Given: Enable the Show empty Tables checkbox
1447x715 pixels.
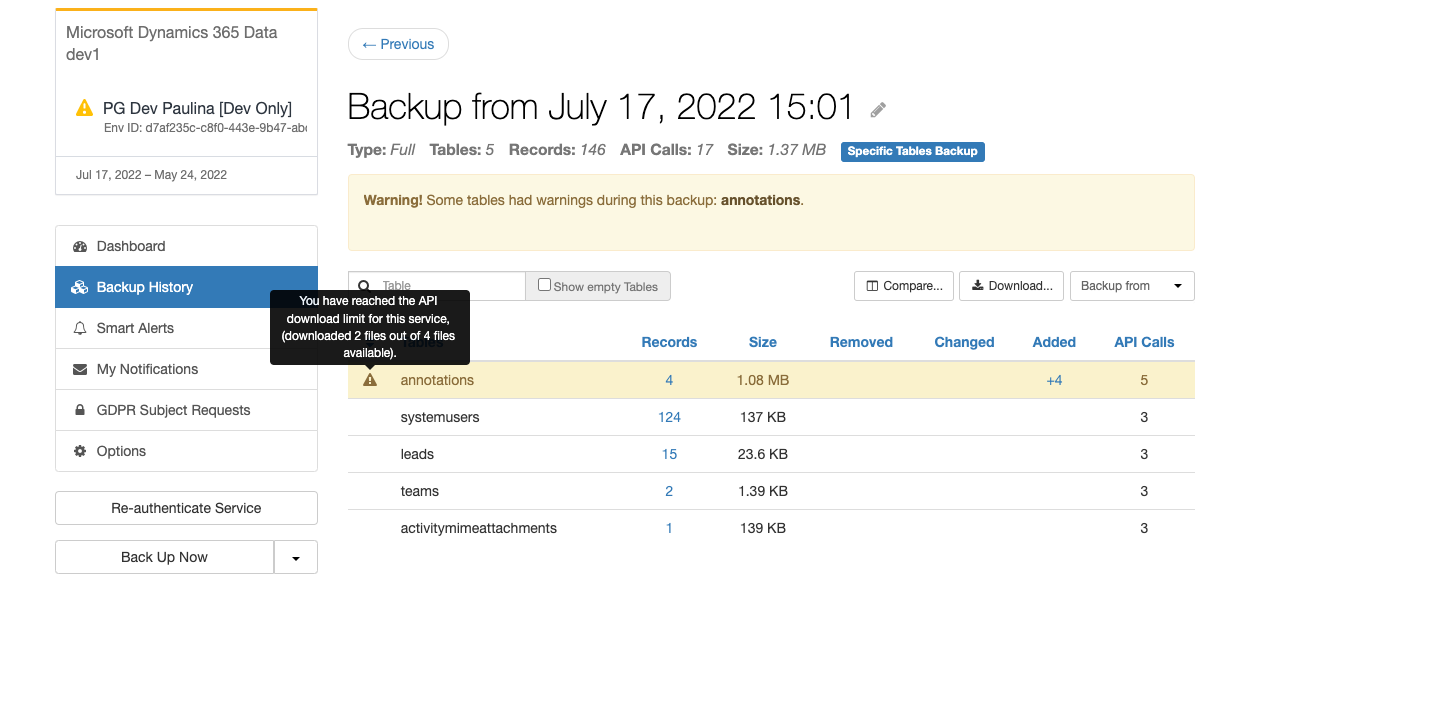Looking at the screenshot, I should coord(544,284).
